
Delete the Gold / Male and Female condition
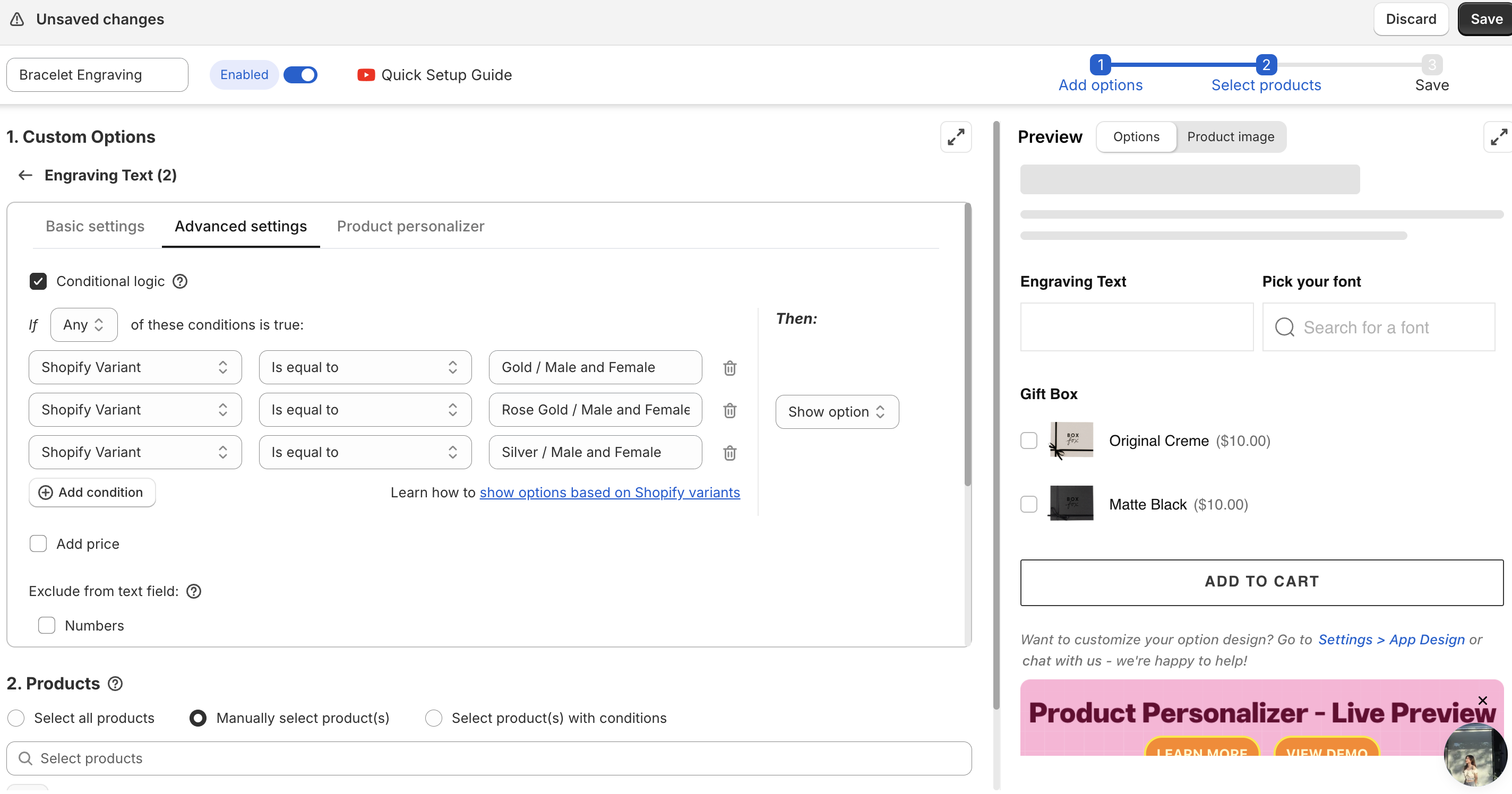(x=729, y=368)
